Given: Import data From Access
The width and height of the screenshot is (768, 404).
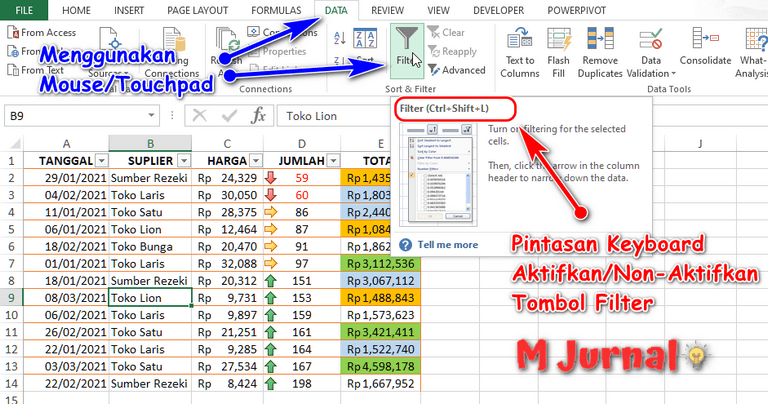Looking at the screenshot, I should click(42, 33).
